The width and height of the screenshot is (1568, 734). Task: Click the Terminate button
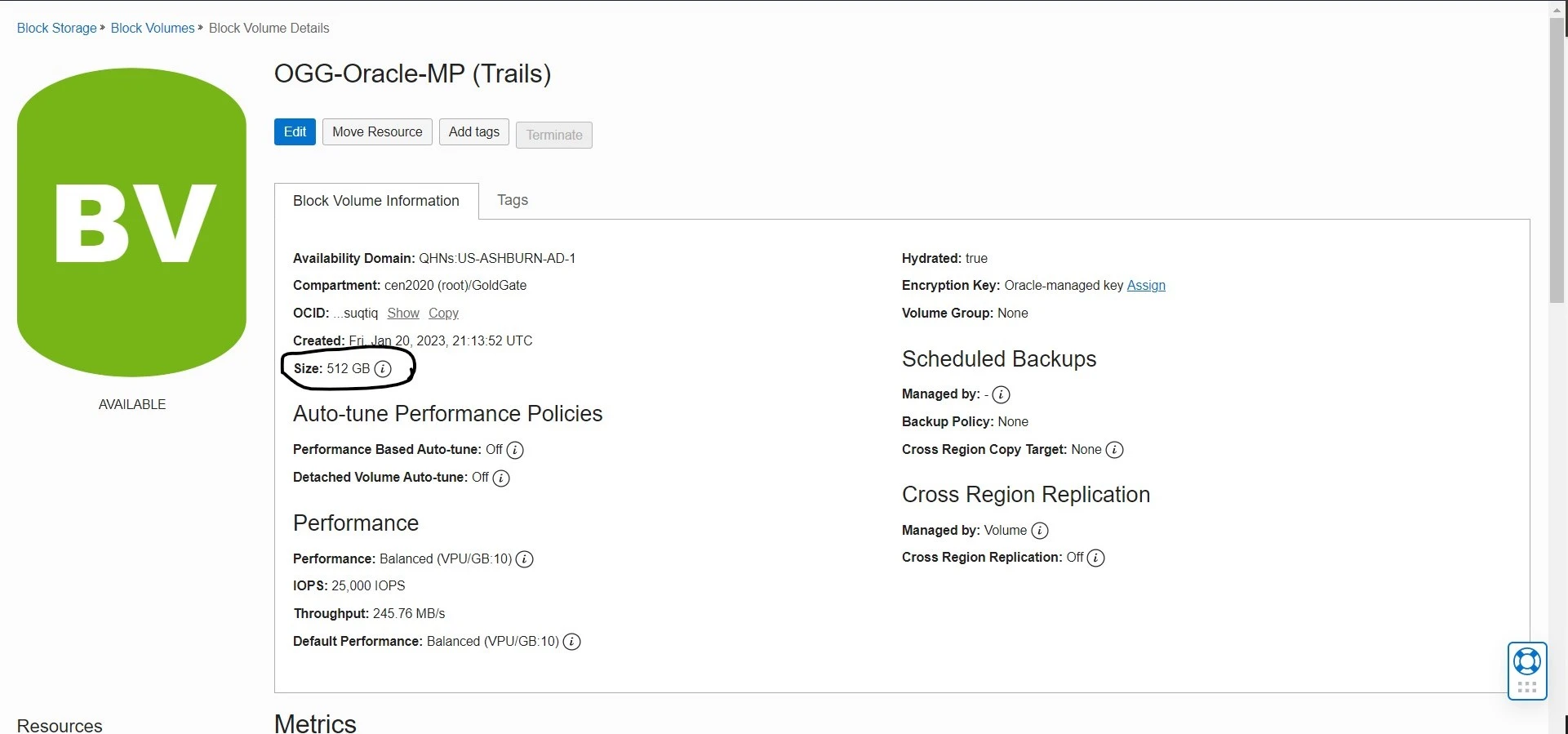tap(553, 135)
